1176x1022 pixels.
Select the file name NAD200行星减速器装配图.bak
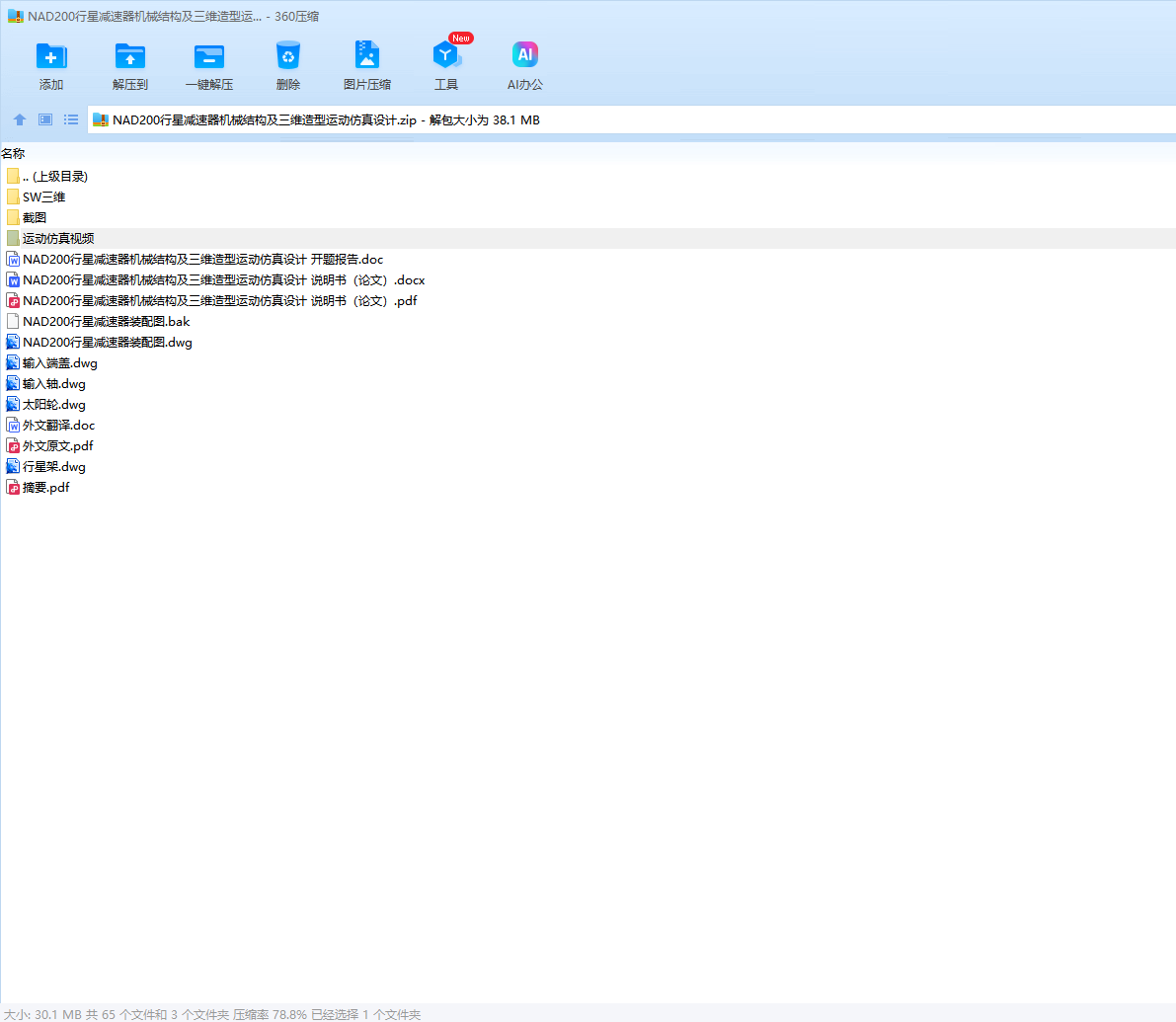(106, 322)
